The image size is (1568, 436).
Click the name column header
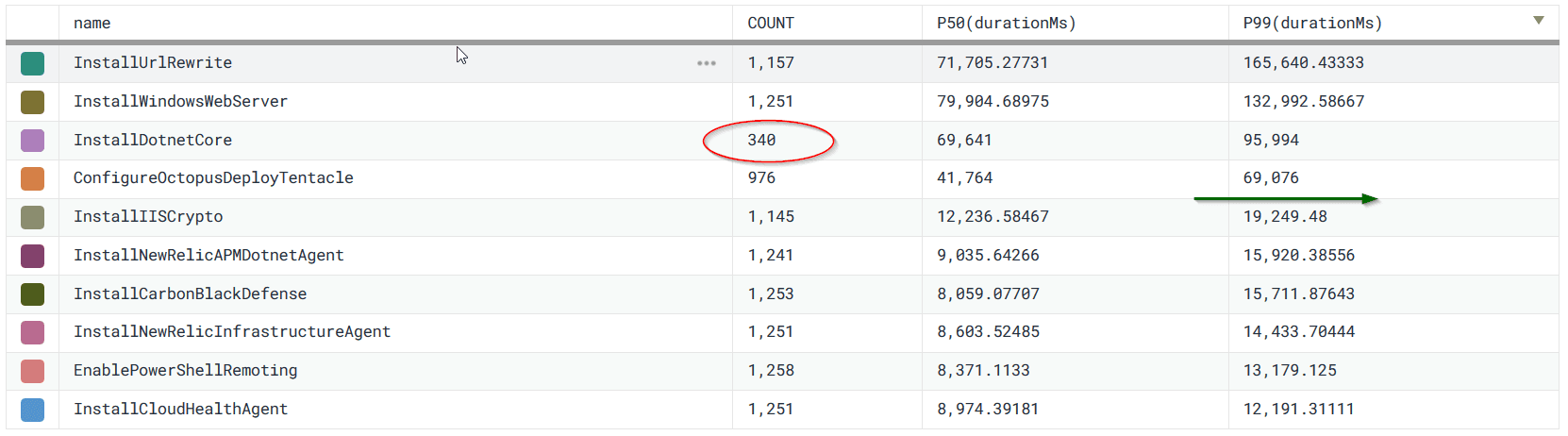92,24
